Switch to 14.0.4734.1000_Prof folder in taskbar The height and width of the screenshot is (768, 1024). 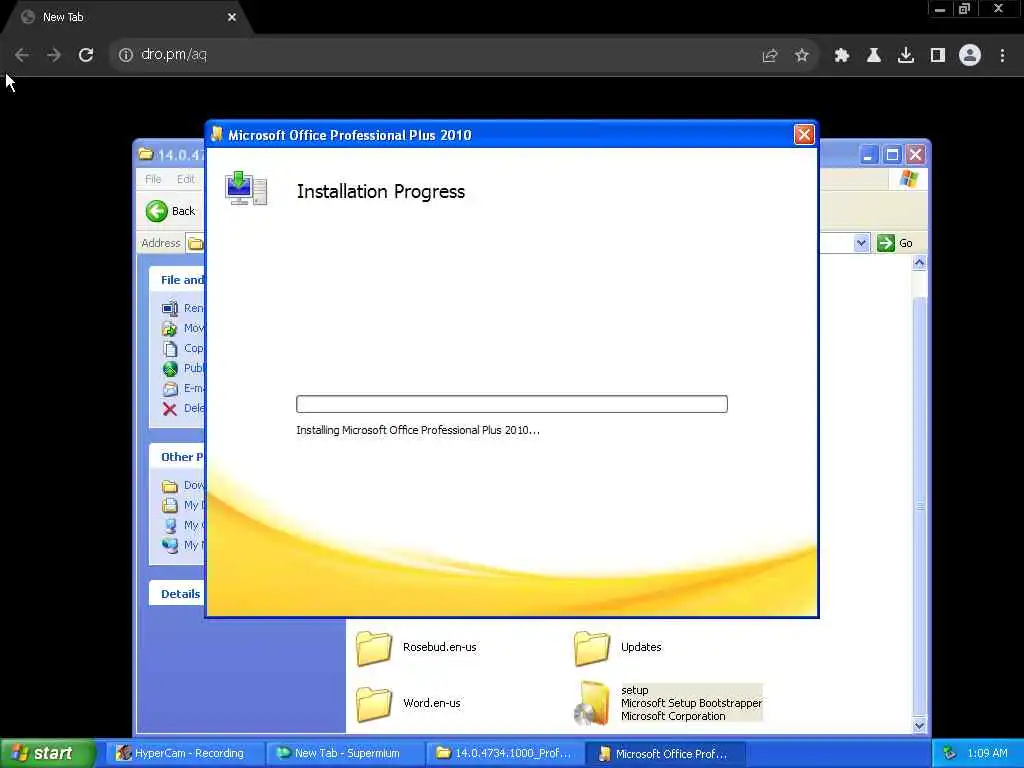tap(504, 753)
